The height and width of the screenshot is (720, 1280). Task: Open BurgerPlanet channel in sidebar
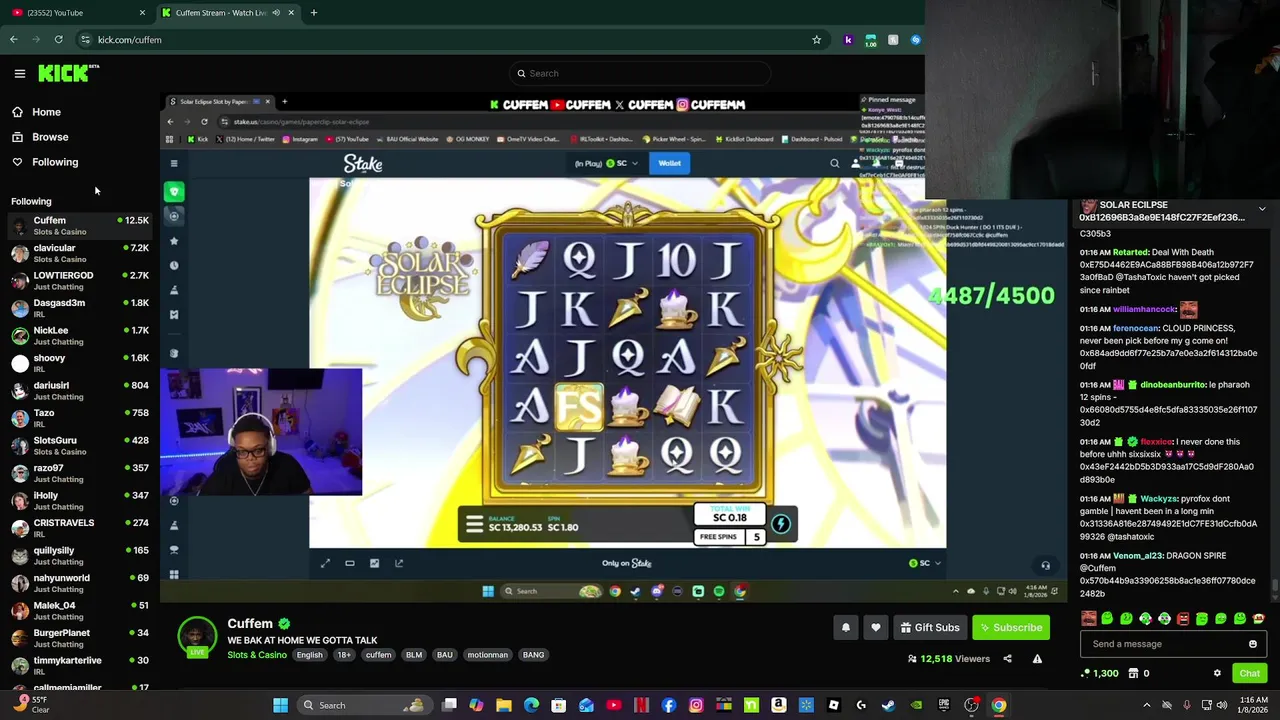pyautogui.click(x=80, y=638)
